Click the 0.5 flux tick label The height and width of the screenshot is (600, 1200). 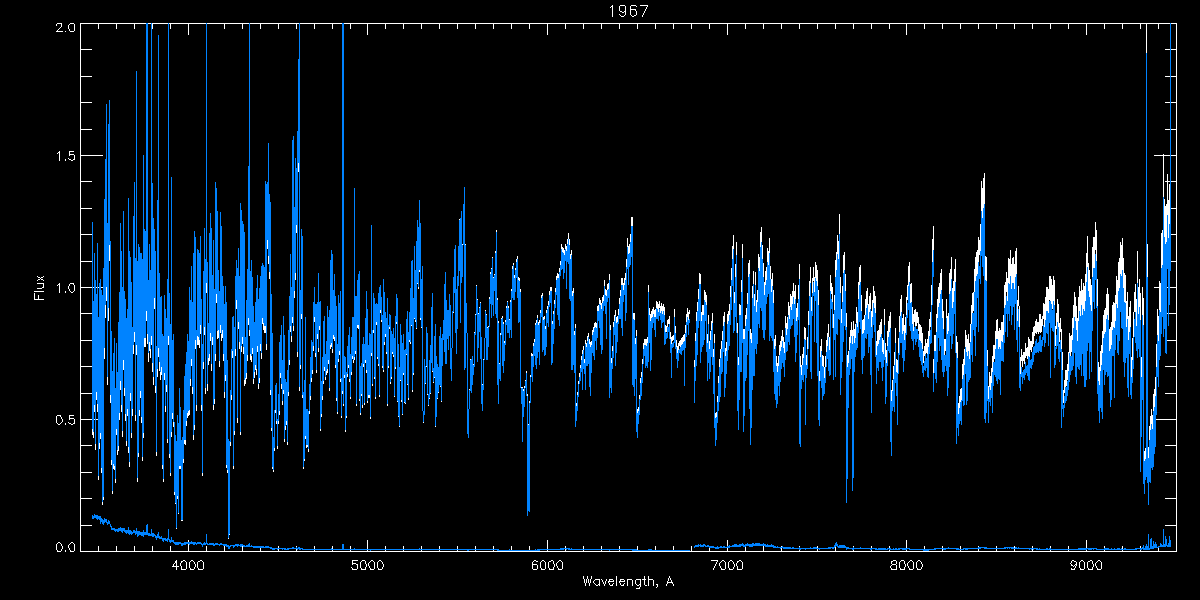[65, 419]
